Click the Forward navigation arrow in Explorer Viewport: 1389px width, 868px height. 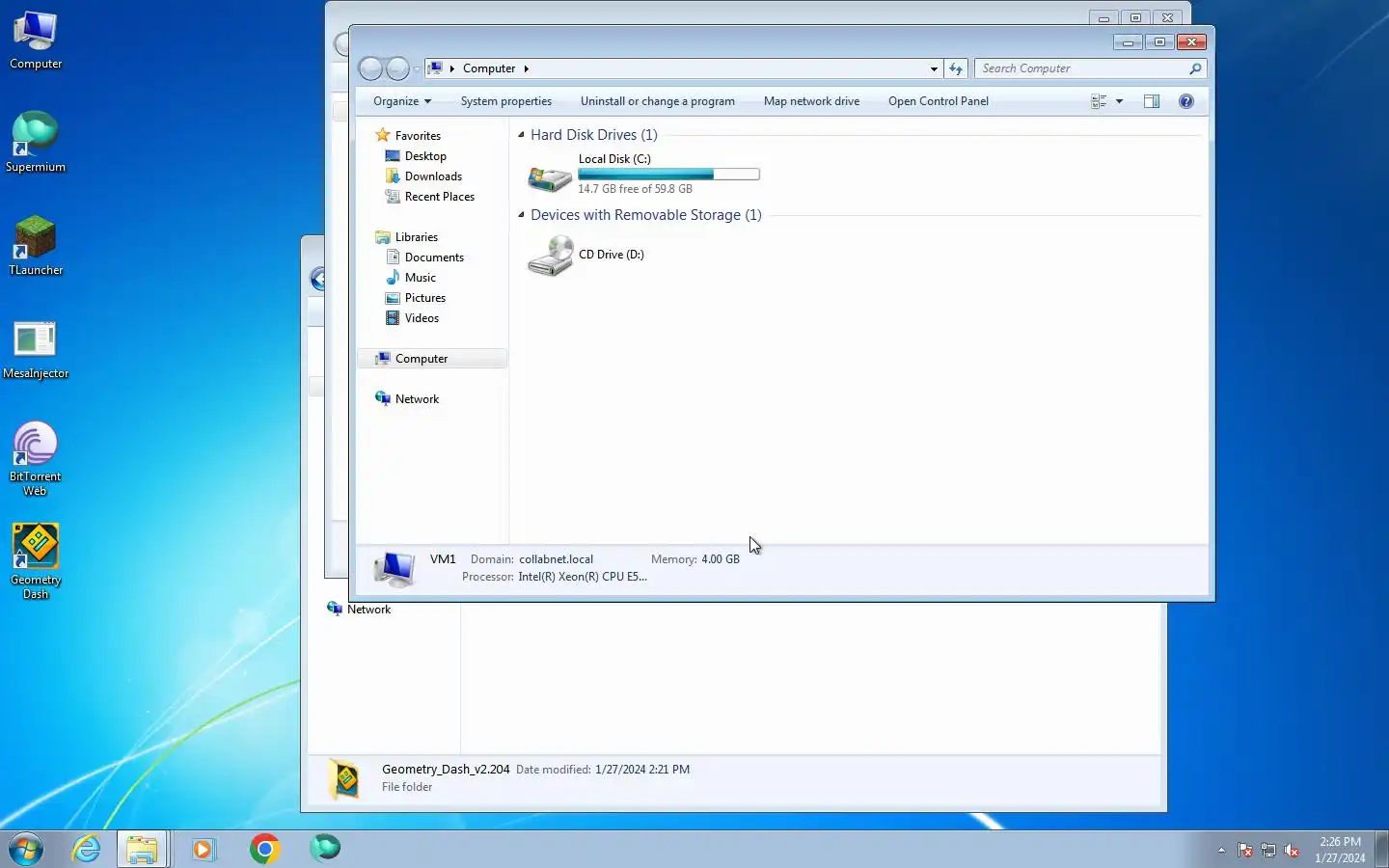coord(397,68)
